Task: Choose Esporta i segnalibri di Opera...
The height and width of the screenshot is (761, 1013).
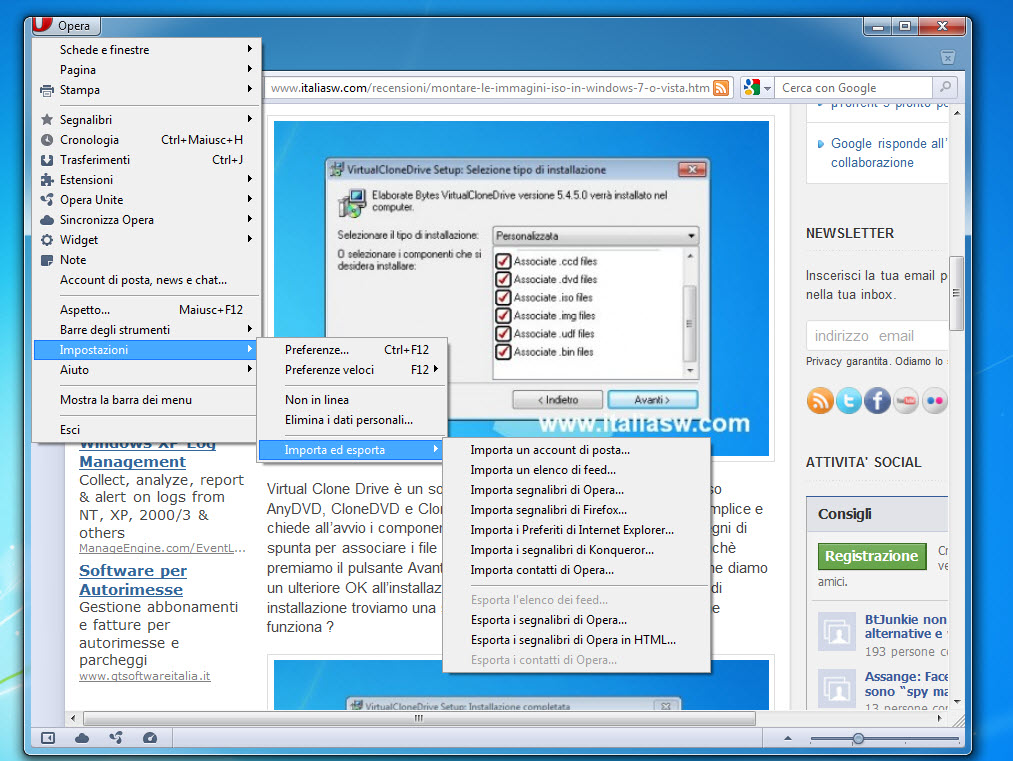Action: (x=576, y=620)
